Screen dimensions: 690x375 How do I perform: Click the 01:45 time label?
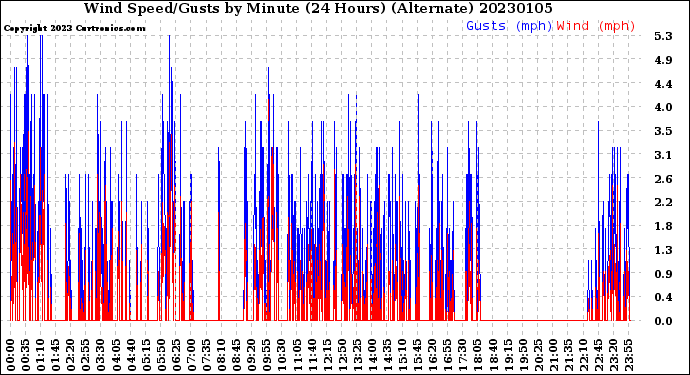(x=56, y=355)
